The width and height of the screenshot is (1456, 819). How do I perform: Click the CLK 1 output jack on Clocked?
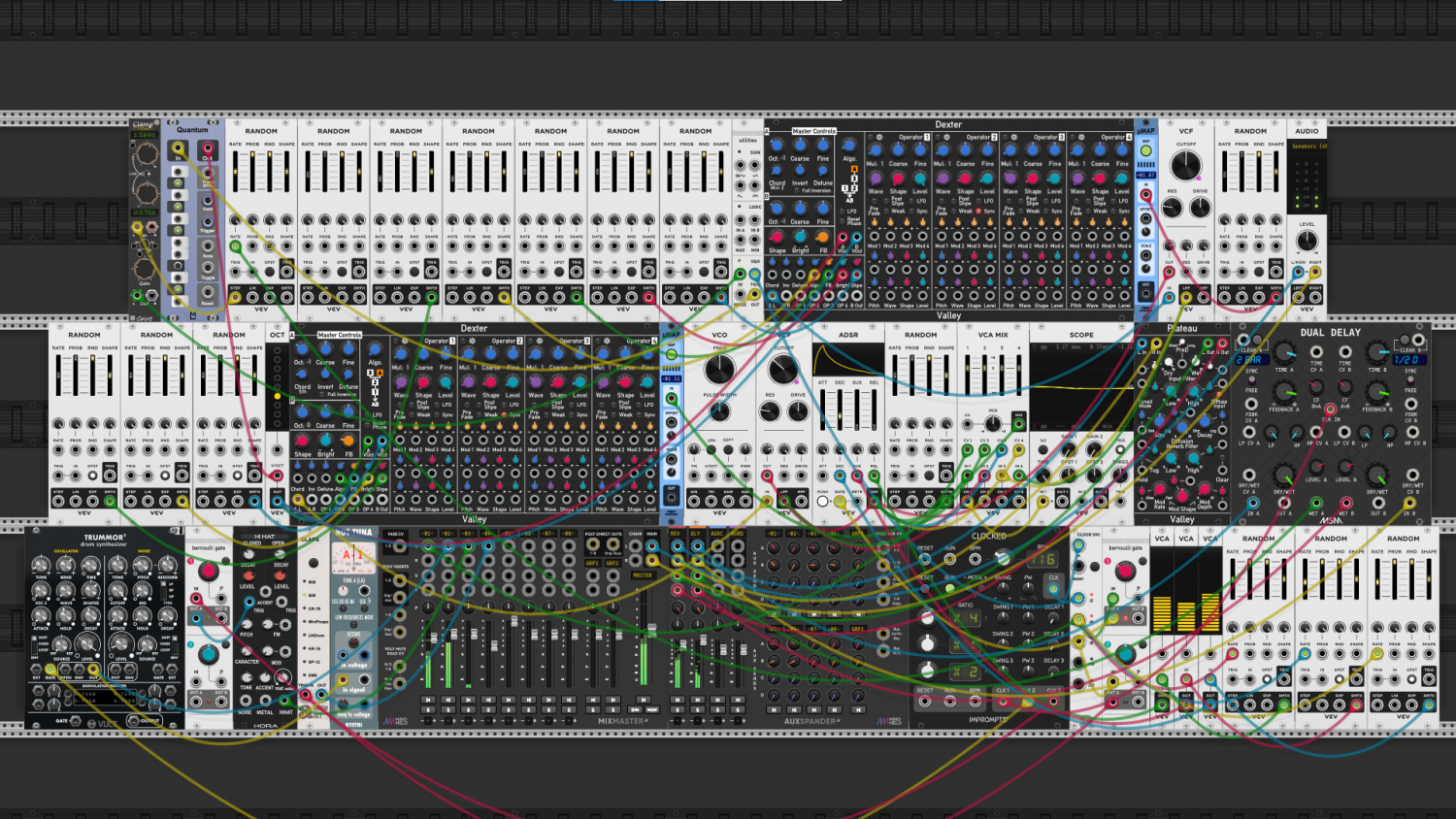(x=1002, y=701)
